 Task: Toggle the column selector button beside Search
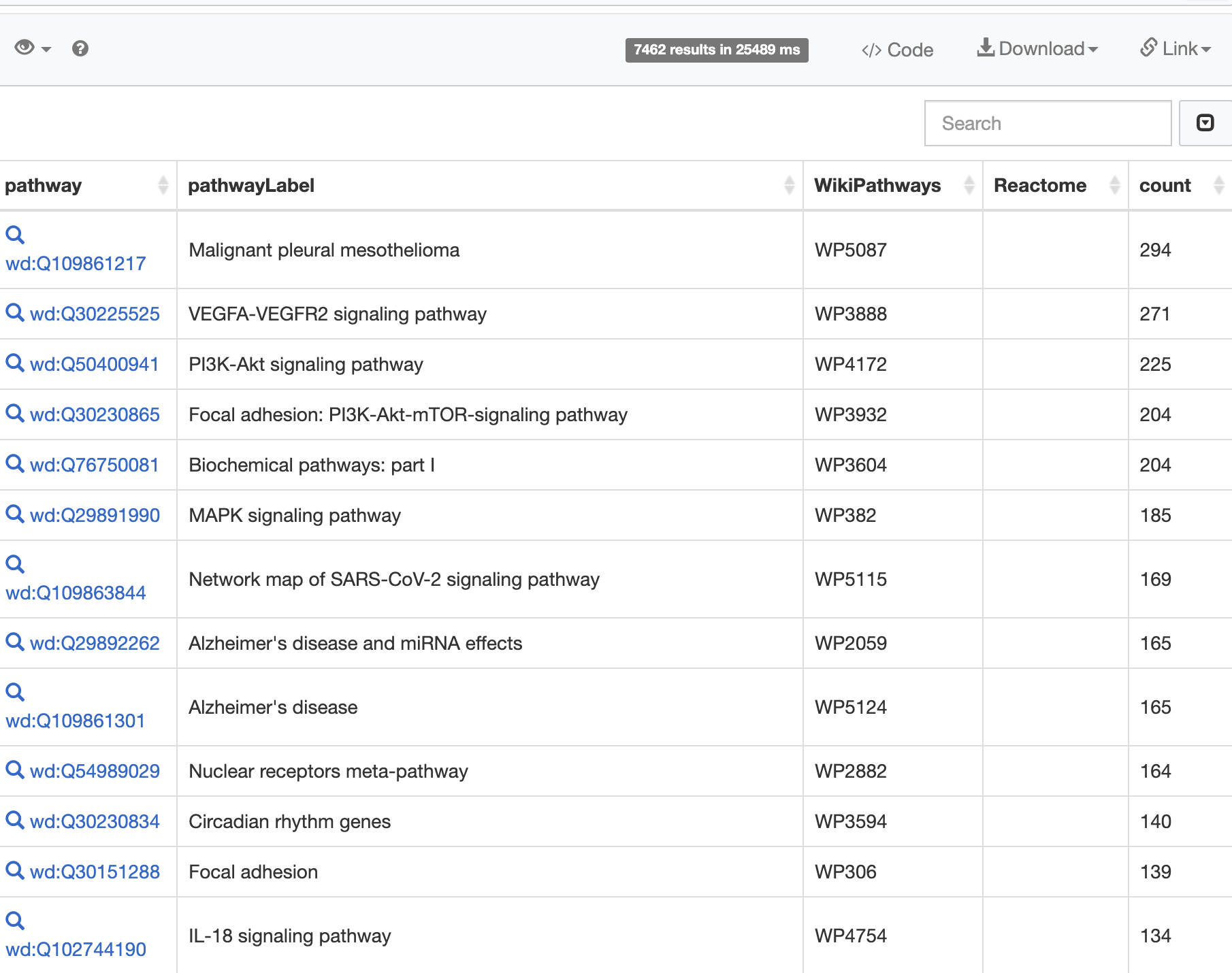point(1205,123)
